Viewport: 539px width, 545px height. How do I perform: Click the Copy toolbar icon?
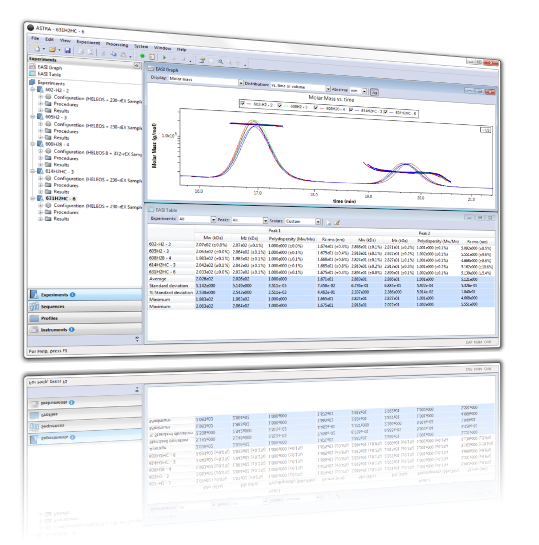click(x=114, y=54)
